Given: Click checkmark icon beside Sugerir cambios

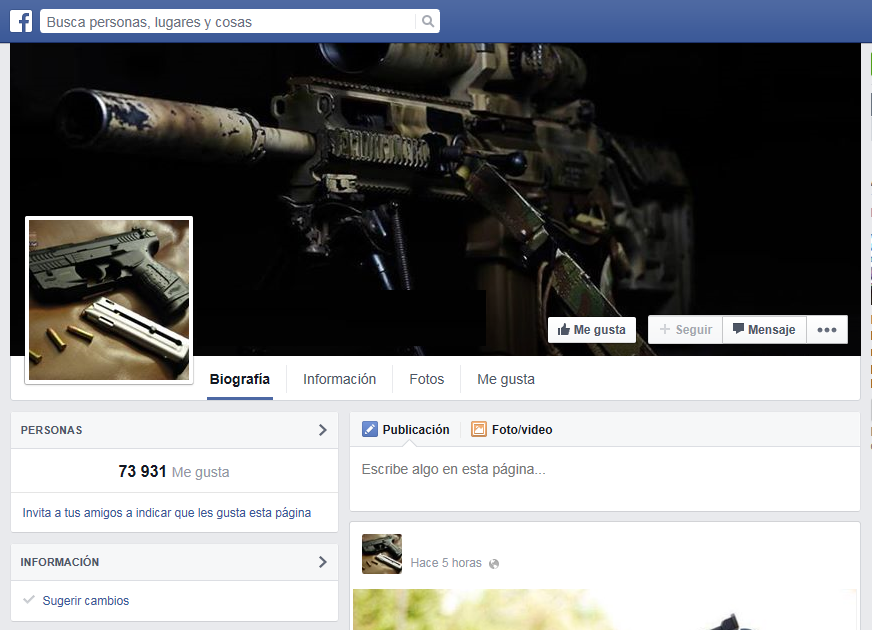Looking at the screenshot, I should point(29,599).
